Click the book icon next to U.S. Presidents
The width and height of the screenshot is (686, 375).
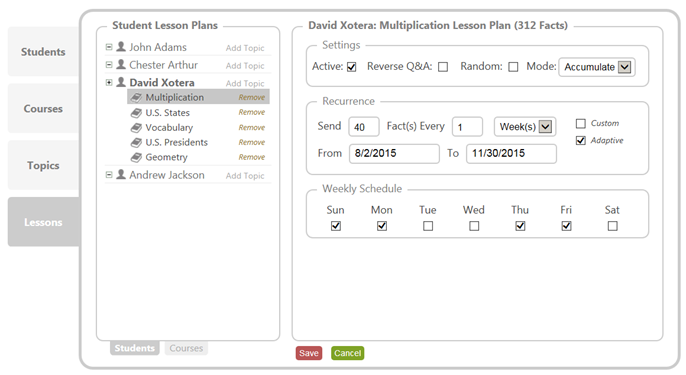tap(136, 142)
